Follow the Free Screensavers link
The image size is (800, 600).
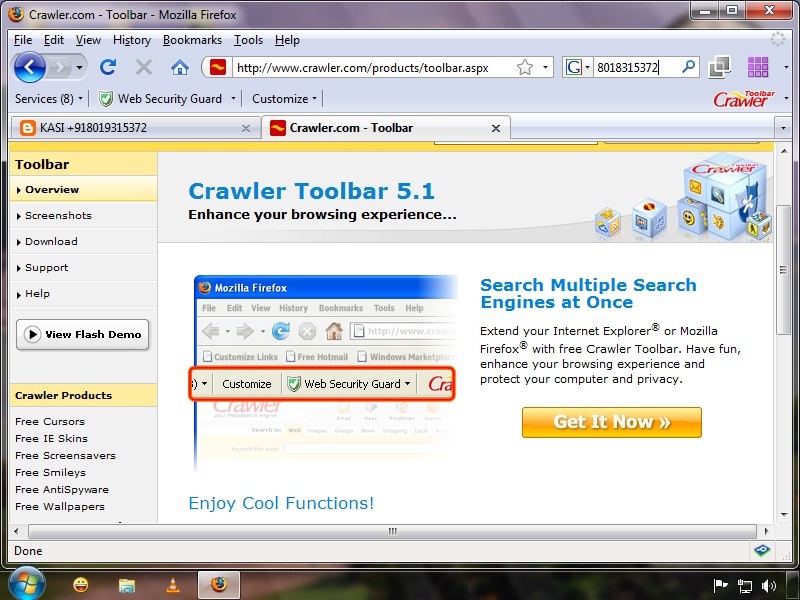point(65,455)
